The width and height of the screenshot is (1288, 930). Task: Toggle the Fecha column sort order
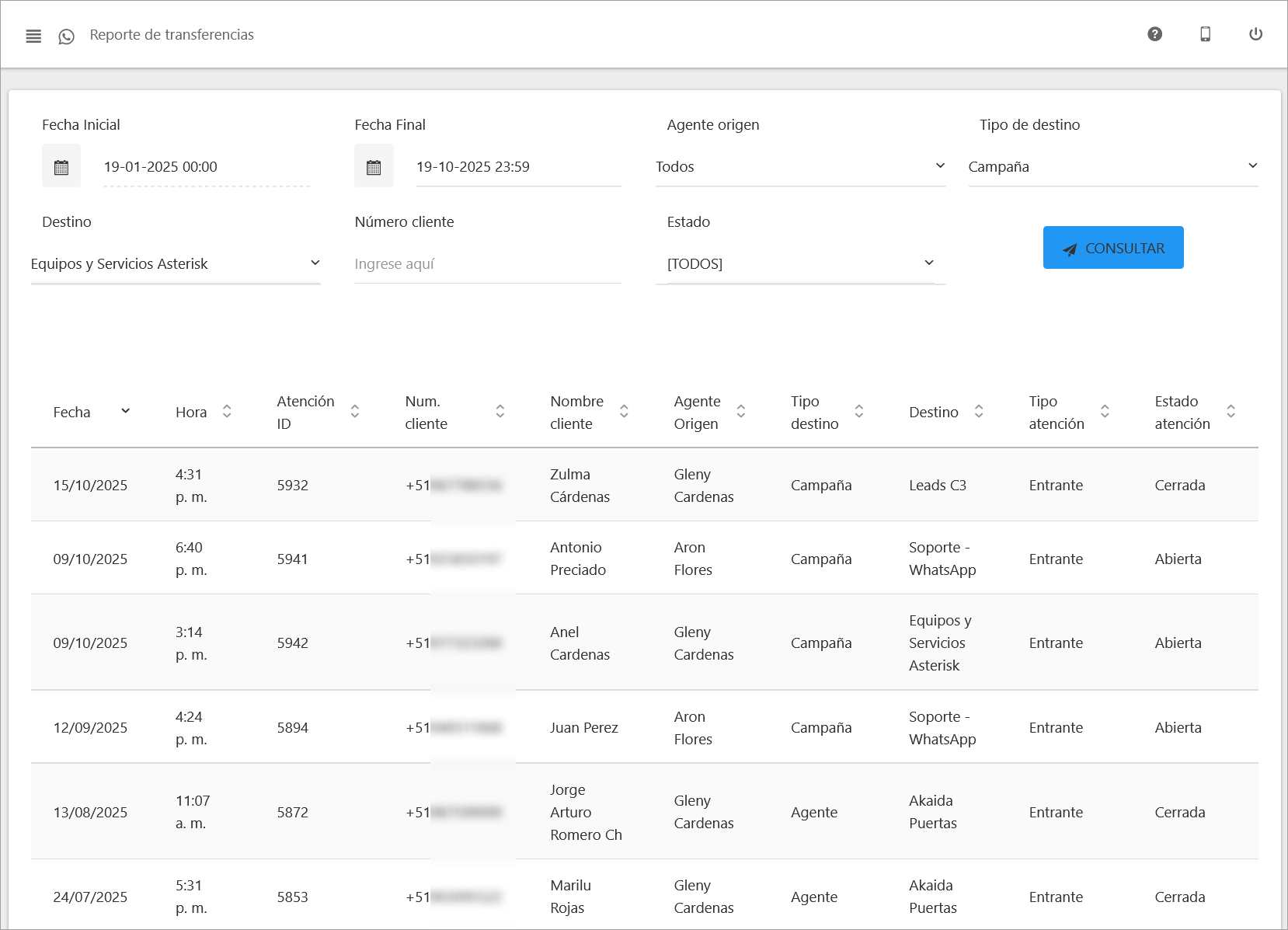(125, 411)
